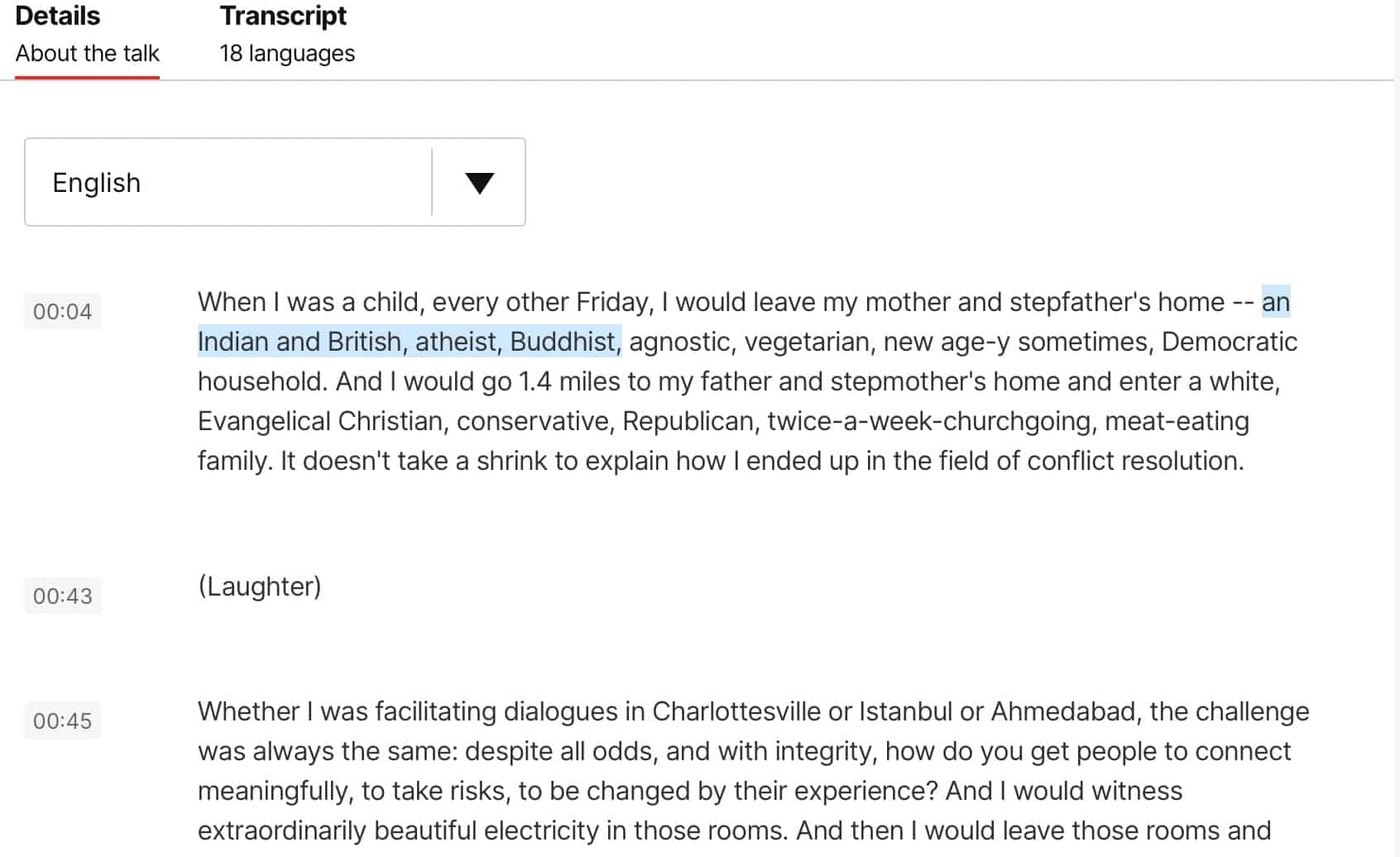Click the word 'Charlottesville' in the transcript
Image resolution: width=1400 pixels, height=857 pixels.
click(x=736, y=711)
